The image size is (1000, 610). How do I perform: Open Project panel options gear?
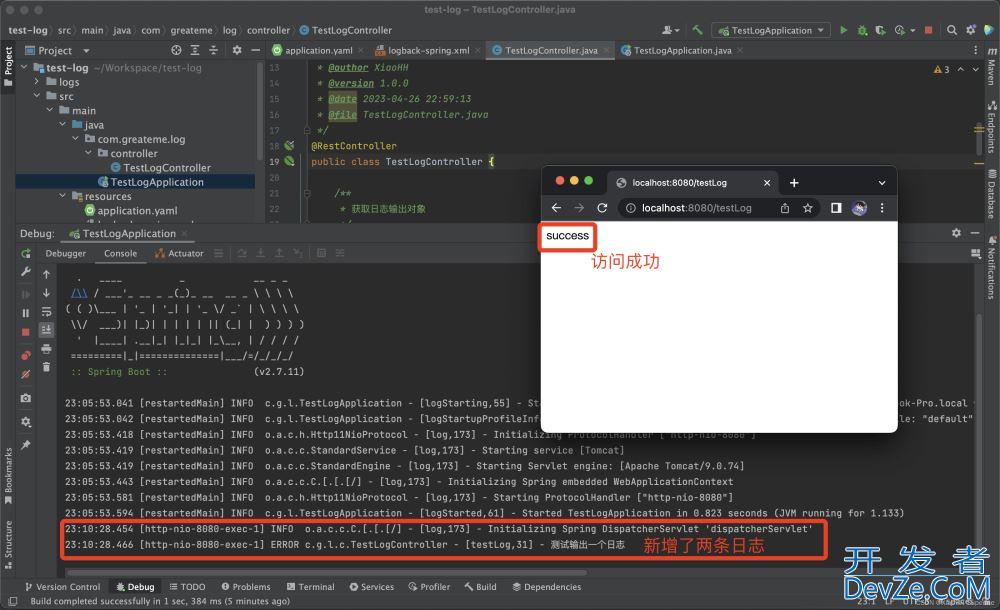[237, 50]
